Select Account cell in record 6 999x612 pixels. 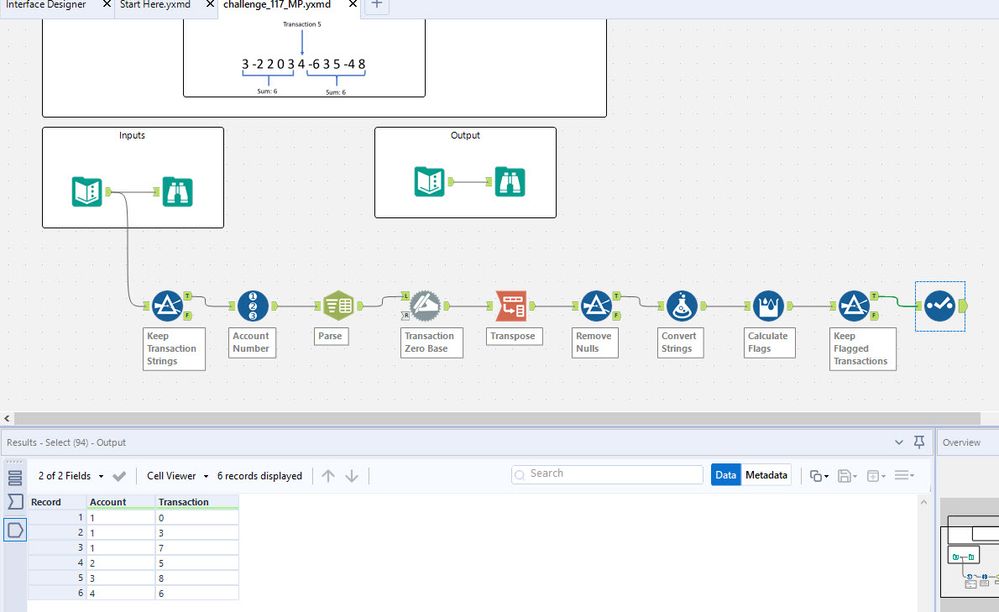[121, 593]
